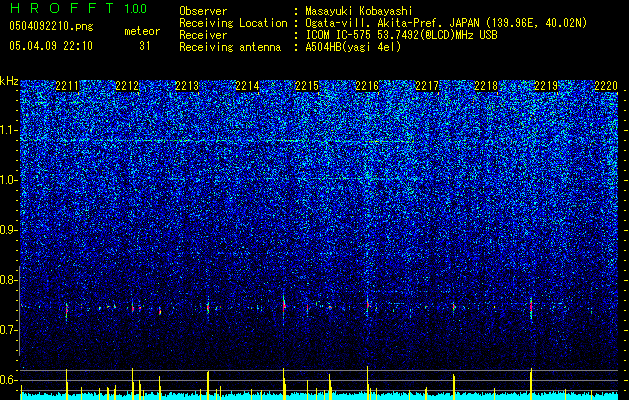Image resolution: width=629 pixels, height=400 pixels.
Task: Click the meteor count 31
Action: click(145, 46)
